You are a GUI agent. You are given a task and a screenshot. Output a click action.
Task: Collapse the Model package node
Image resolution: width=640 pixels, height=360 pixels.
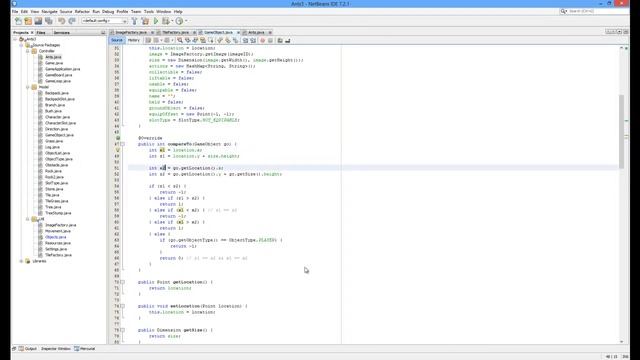pyautogui.click(x=28, y=87)
